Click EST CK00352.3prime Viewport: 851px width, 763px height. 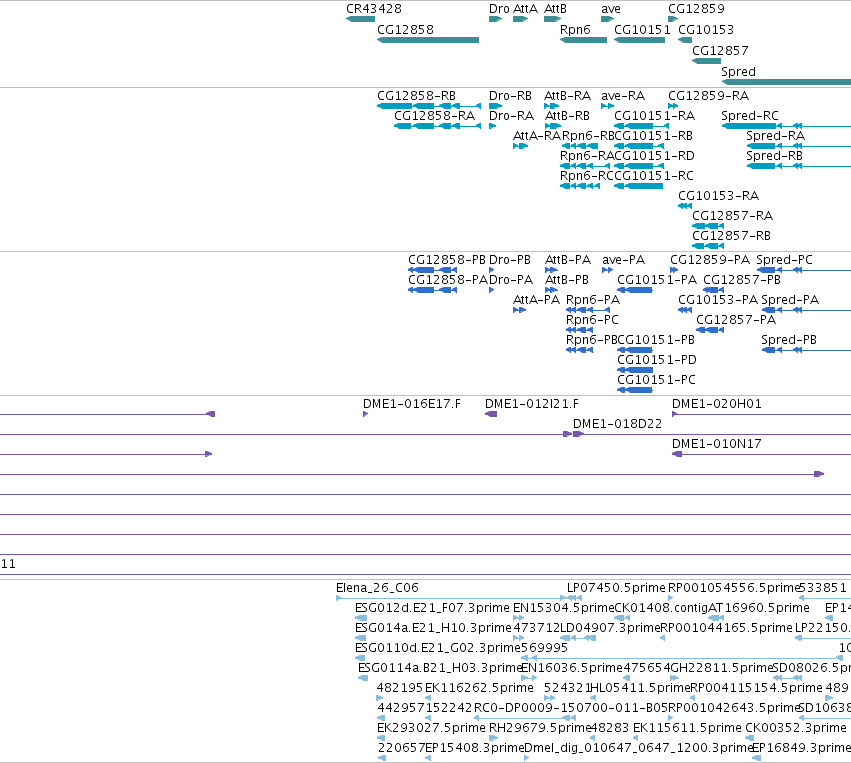750,738
